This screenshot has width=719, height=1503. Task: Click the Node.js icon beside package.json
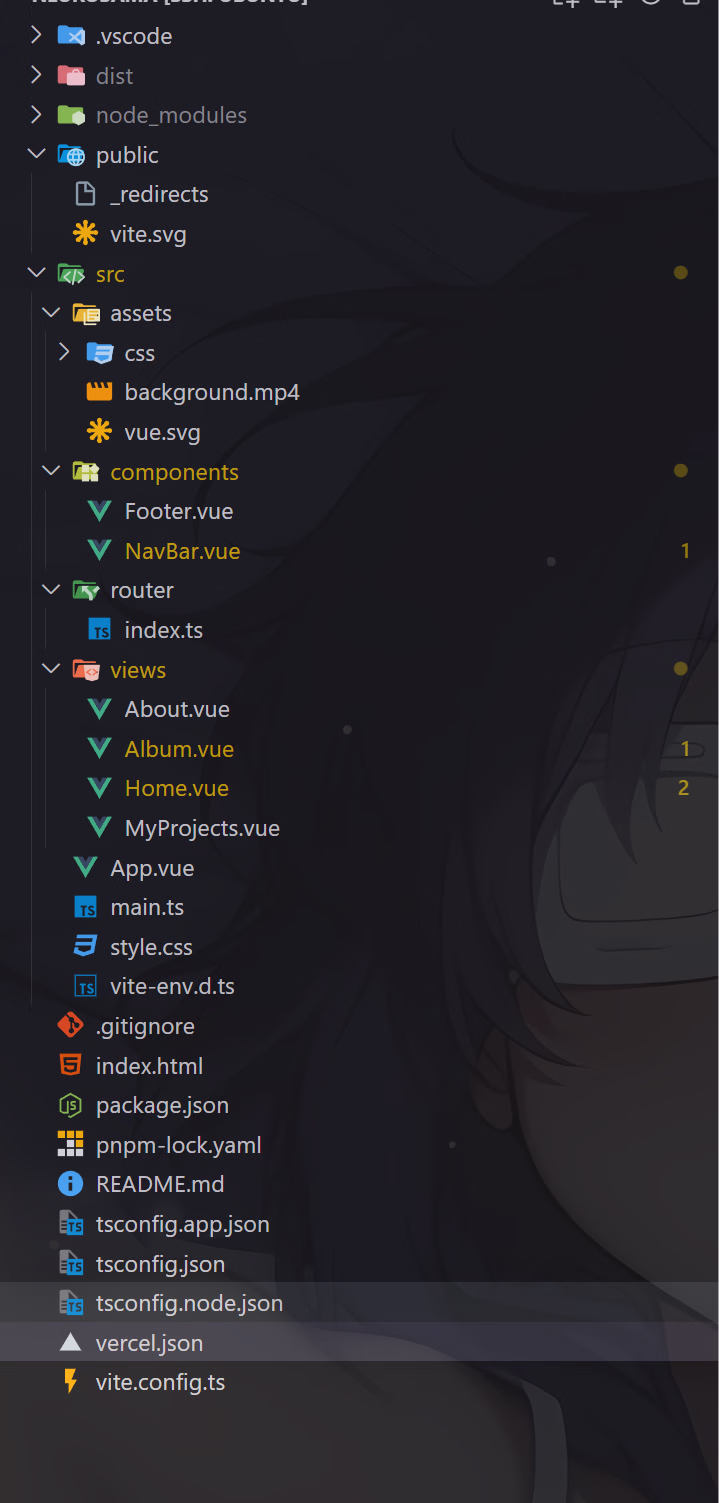(x=70, y=1105)
